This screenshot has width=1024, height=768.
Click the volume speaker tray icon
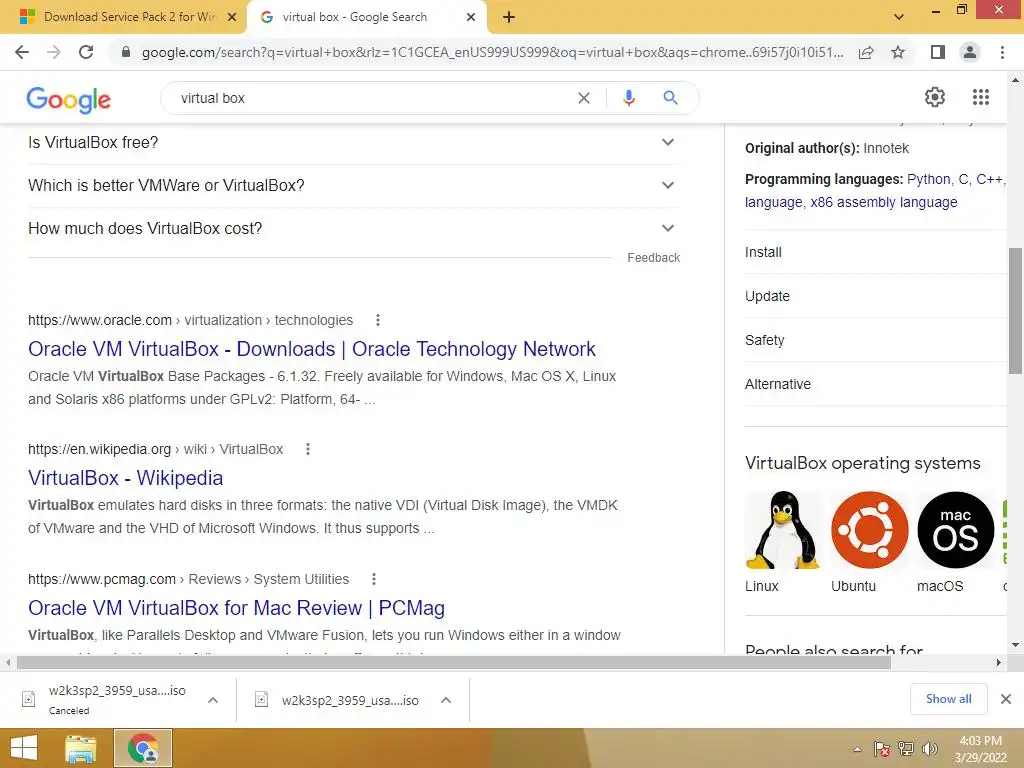929,749
